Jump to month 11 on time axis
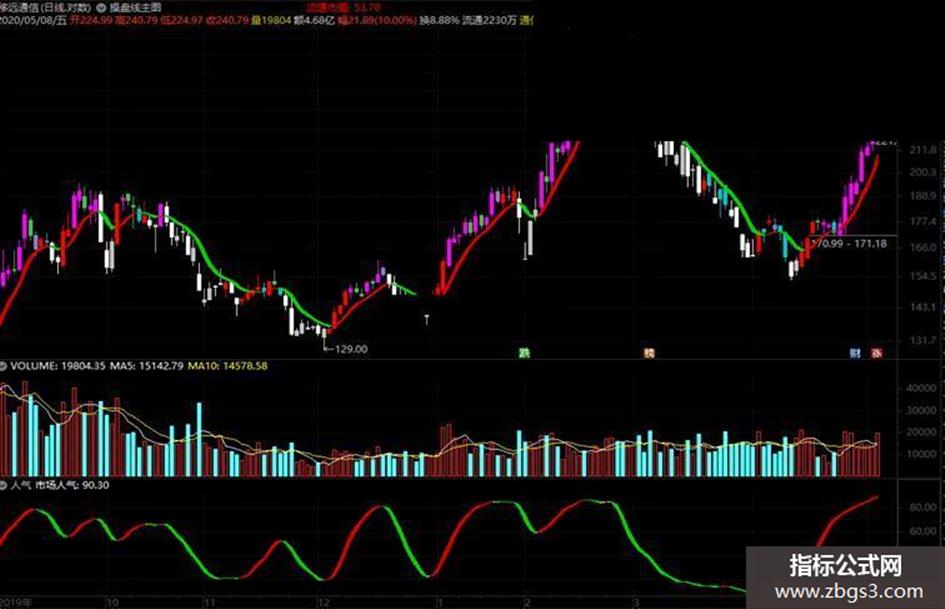This screenshot has width=945, height=609. (x=209, y=602)
